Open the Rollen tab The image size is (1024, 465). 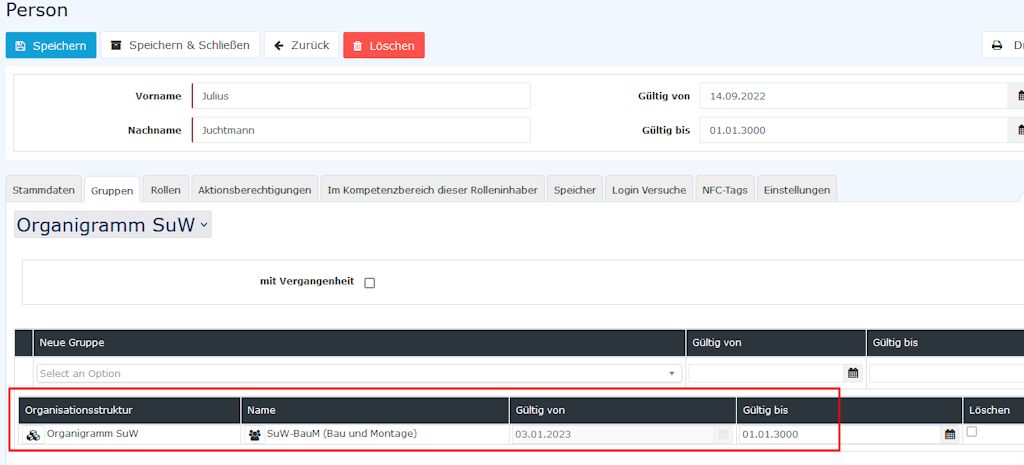[165, 190]
